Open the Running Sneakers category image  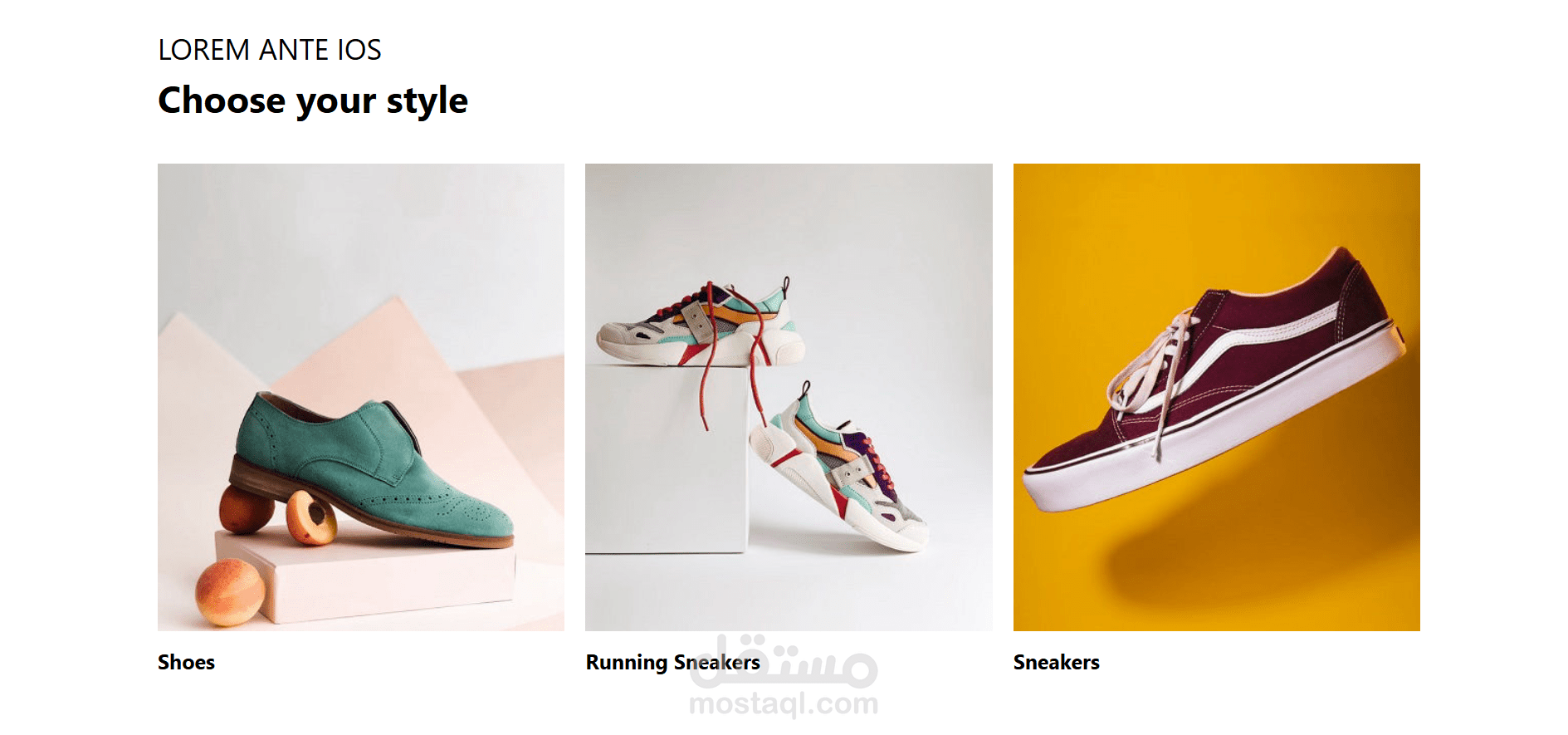789,397
